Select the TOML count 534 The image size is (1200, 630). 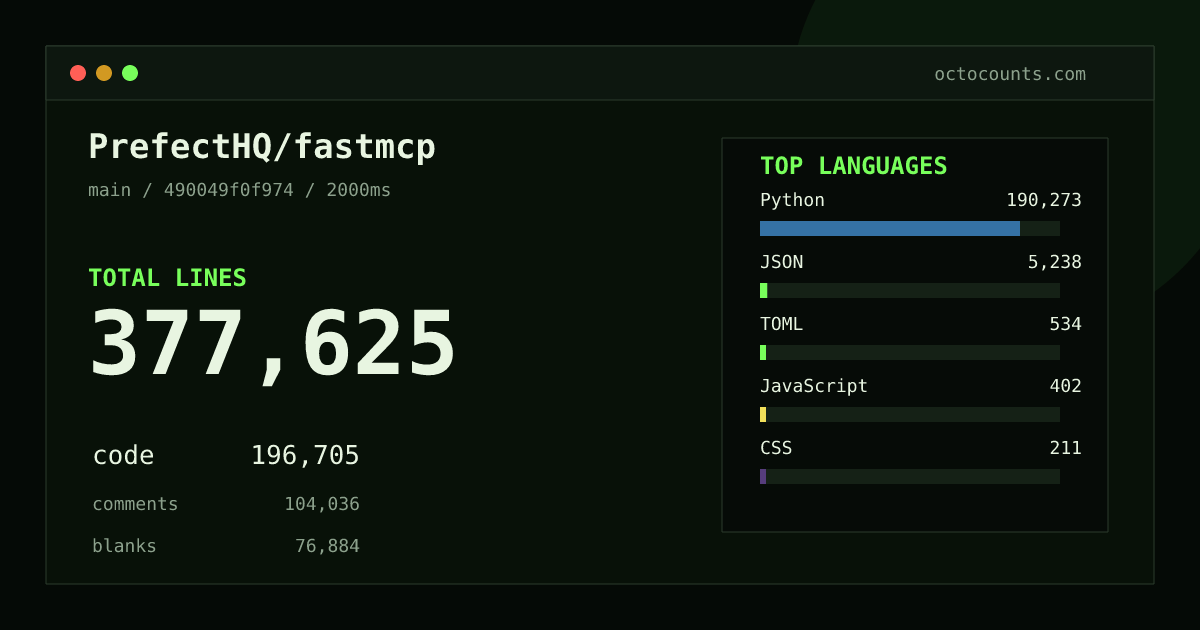pos(1065,324)
